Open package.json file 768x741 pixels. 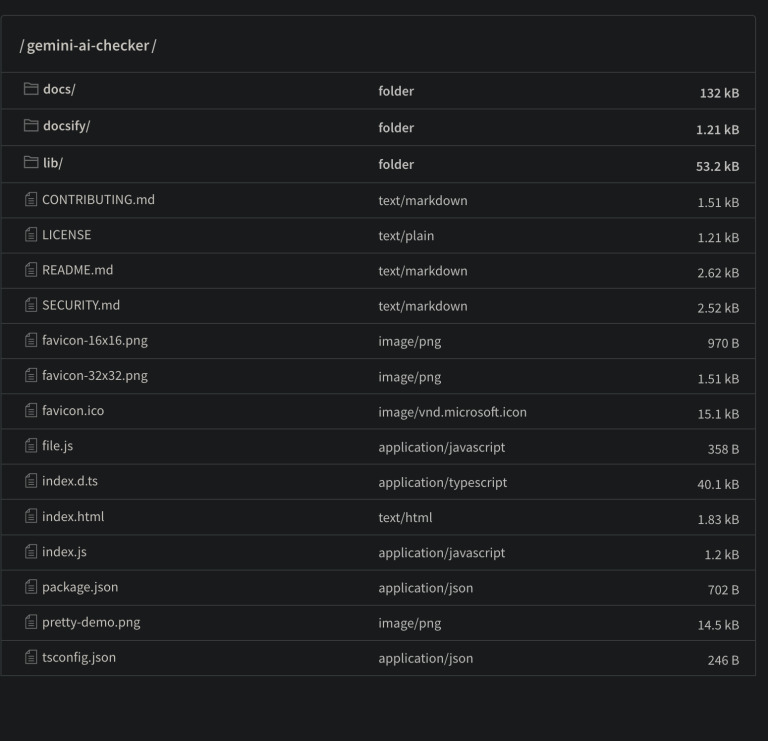80,587
